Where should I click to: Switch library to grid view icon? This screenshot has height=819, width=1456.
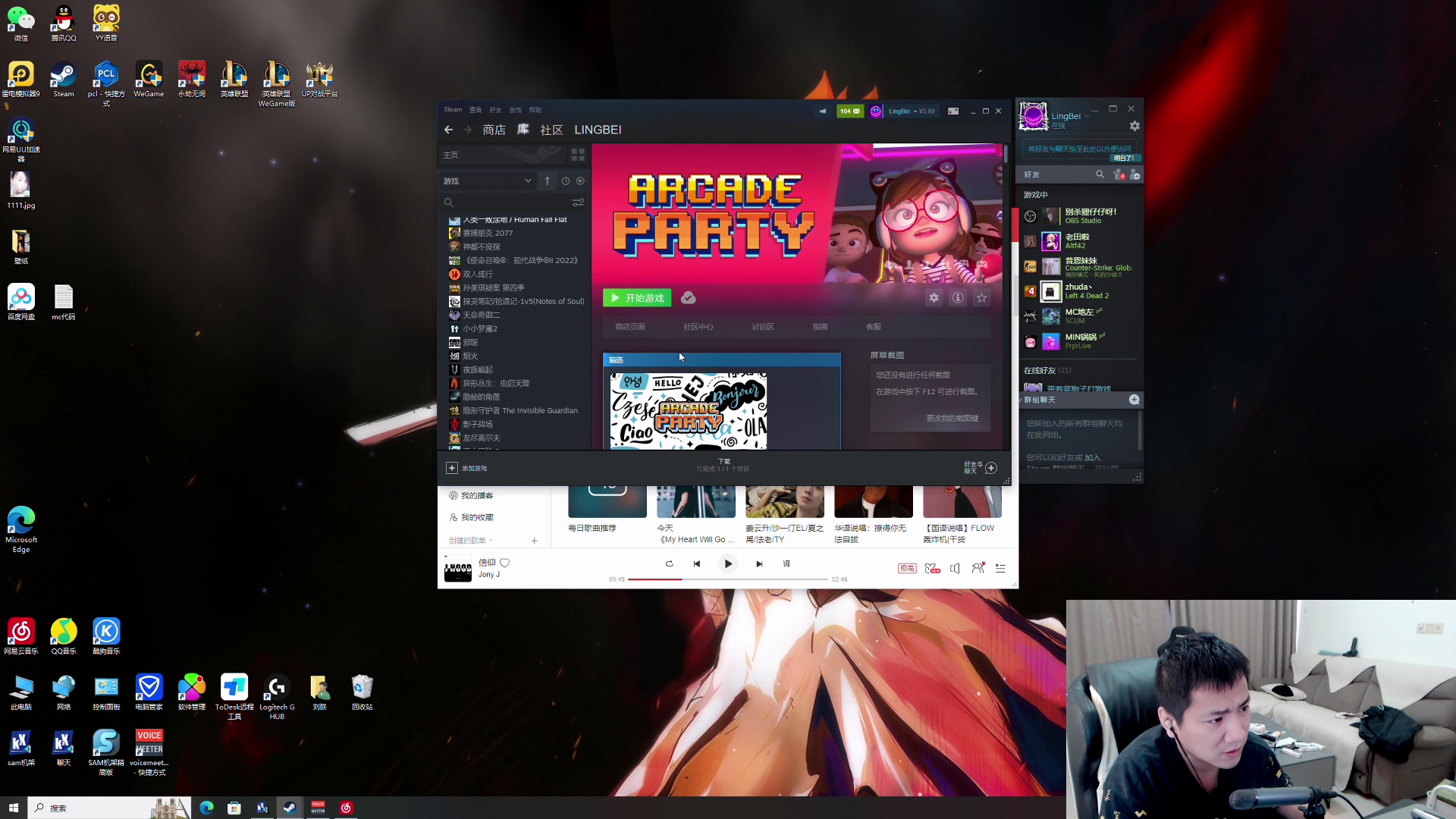pyautogui.click(x=578, y=155)
